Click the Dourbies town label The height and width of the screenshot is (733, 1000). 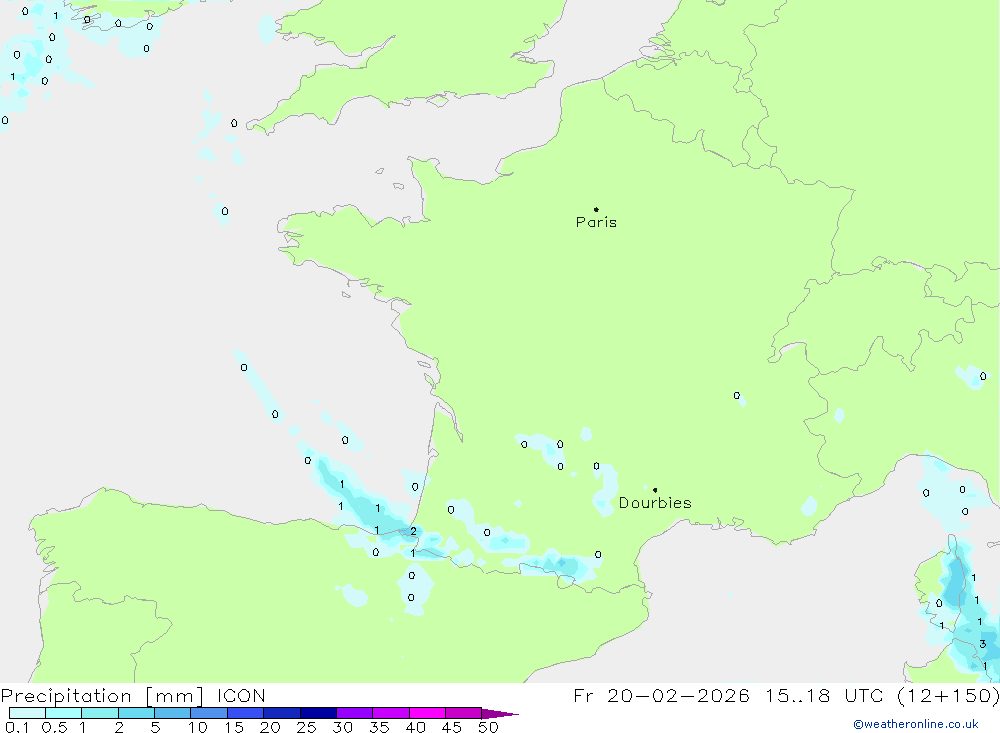point(655,503)
